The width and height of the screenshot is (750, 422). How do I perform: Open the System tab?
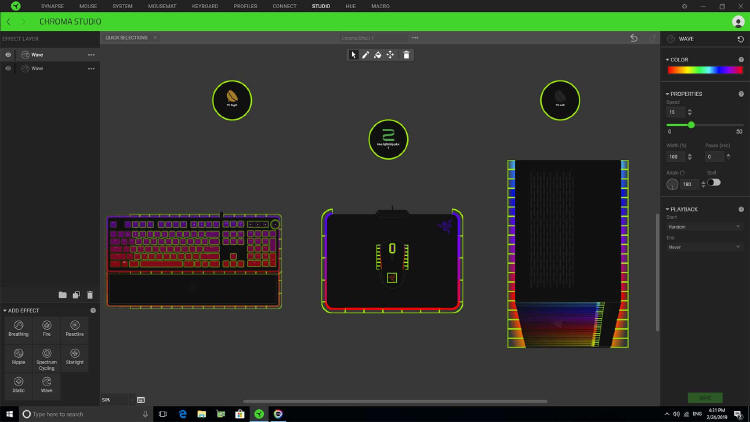[122, 6]
